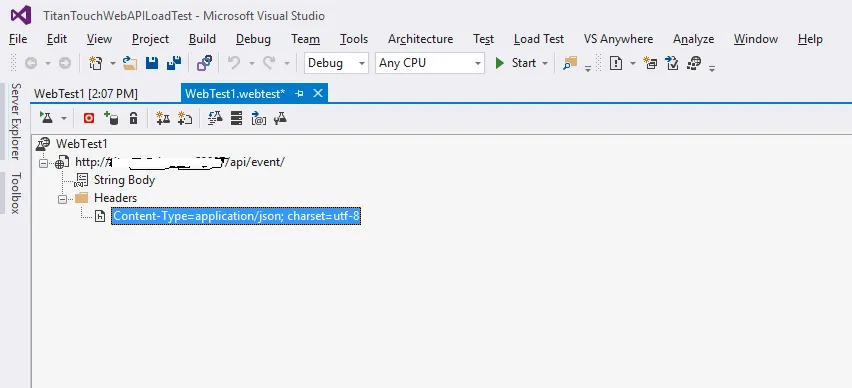Open the Architecture menu
The image size is (852, 388).
click(421, 39)
